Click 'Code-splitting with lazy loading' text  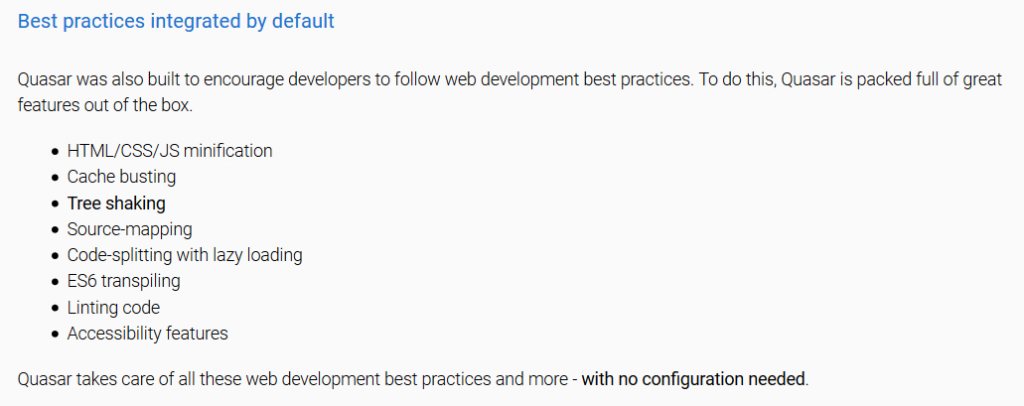point(185,255)
